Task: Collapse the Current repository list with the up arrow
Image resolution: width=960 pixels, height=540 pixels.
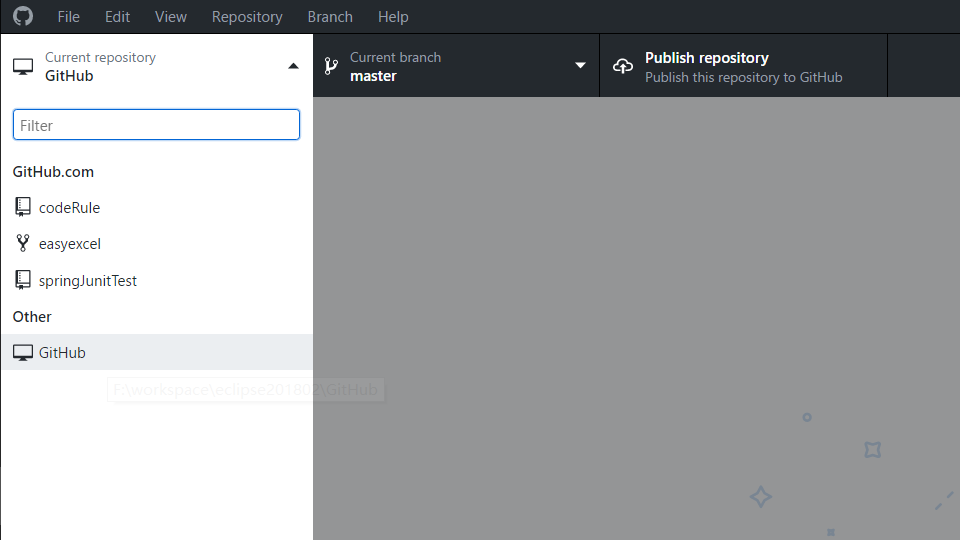Action: [293, 66]
